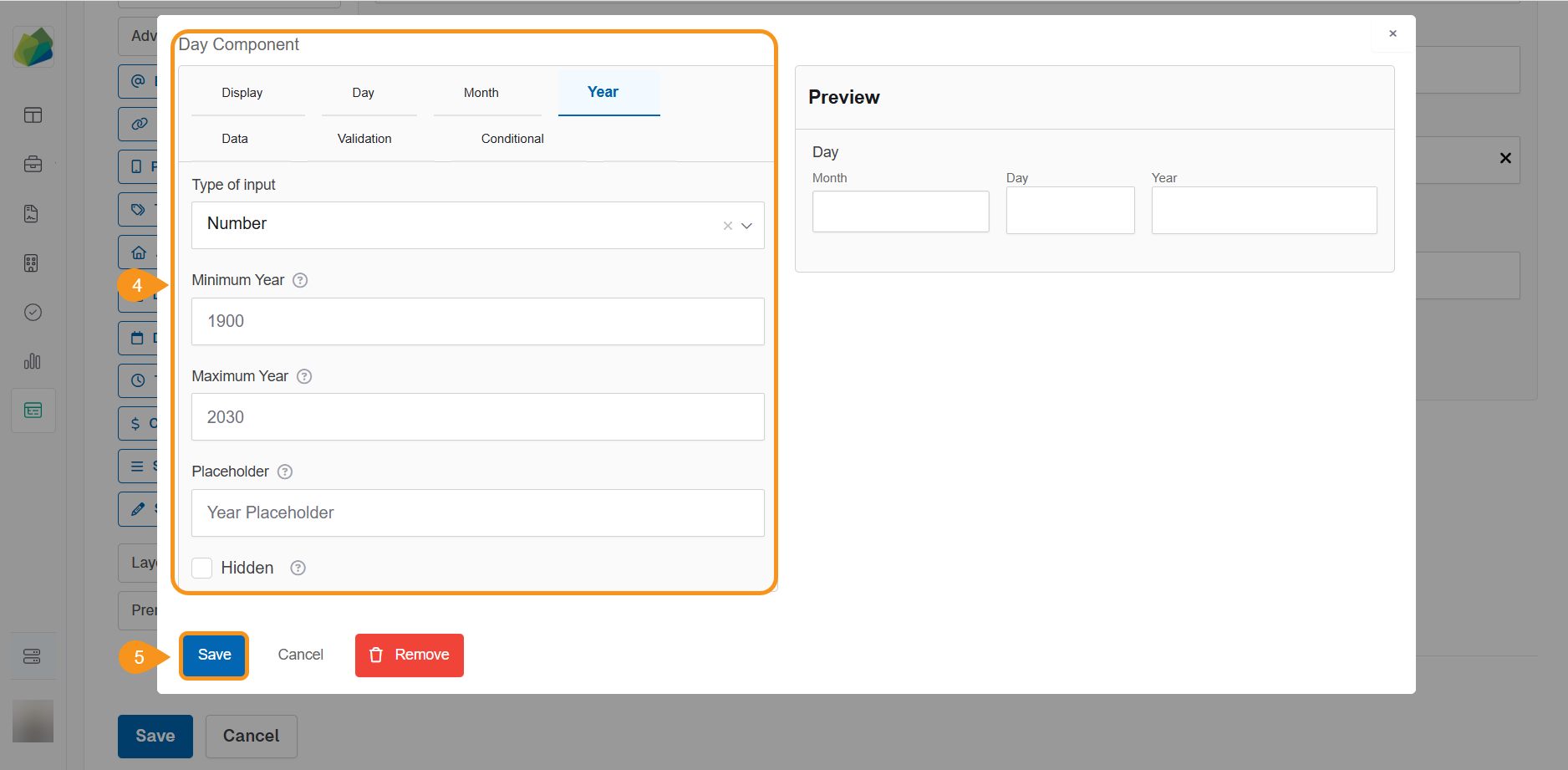
Task: Clear the Number selection with the x
Action: tap(726, 225)
